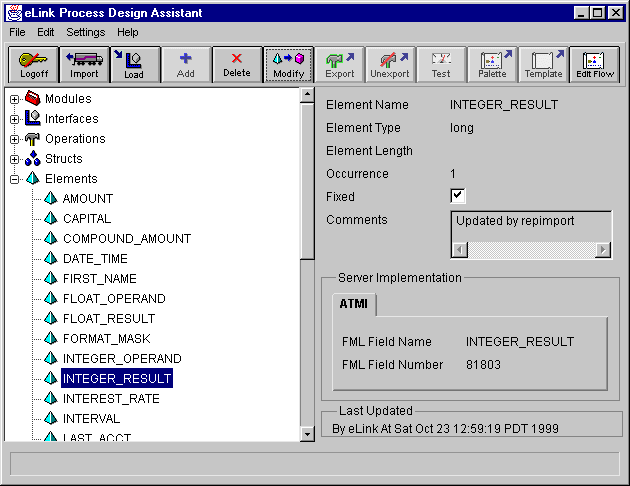The image size is (630, 486).
Task: Select the highlighted INTEGER_RESULT element
Action: click(x=117, y=378)
